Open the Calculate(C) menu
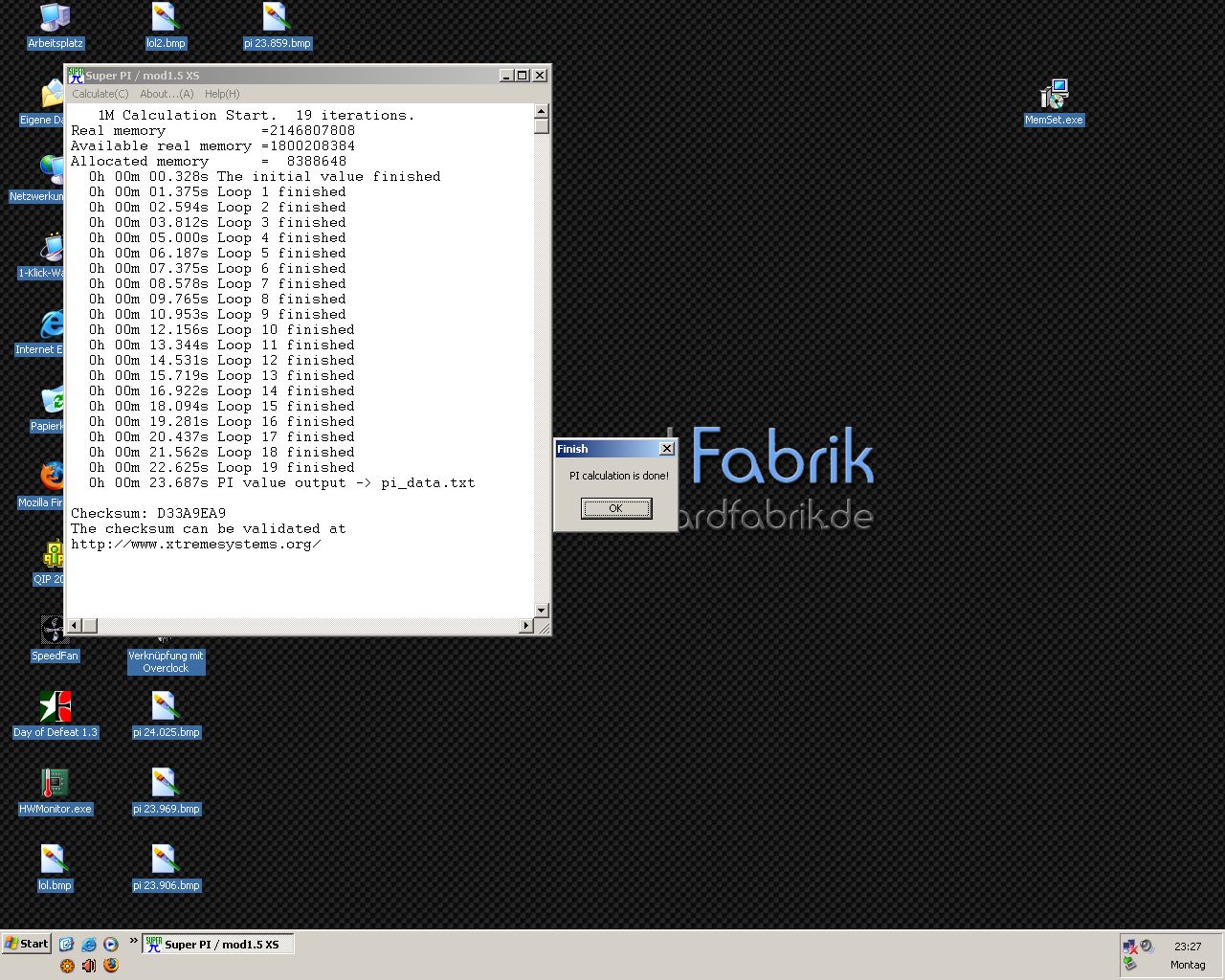This screenshot has height=980, width=1225. tap(100, 94)
